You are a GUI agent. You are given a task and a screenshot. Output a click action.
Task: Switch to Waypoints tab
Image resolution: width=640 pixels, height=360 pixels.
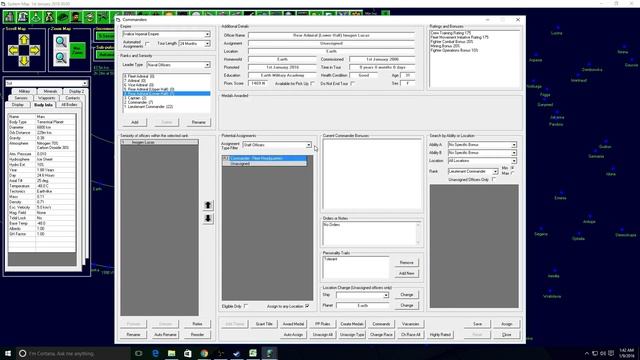coord(47,98)
